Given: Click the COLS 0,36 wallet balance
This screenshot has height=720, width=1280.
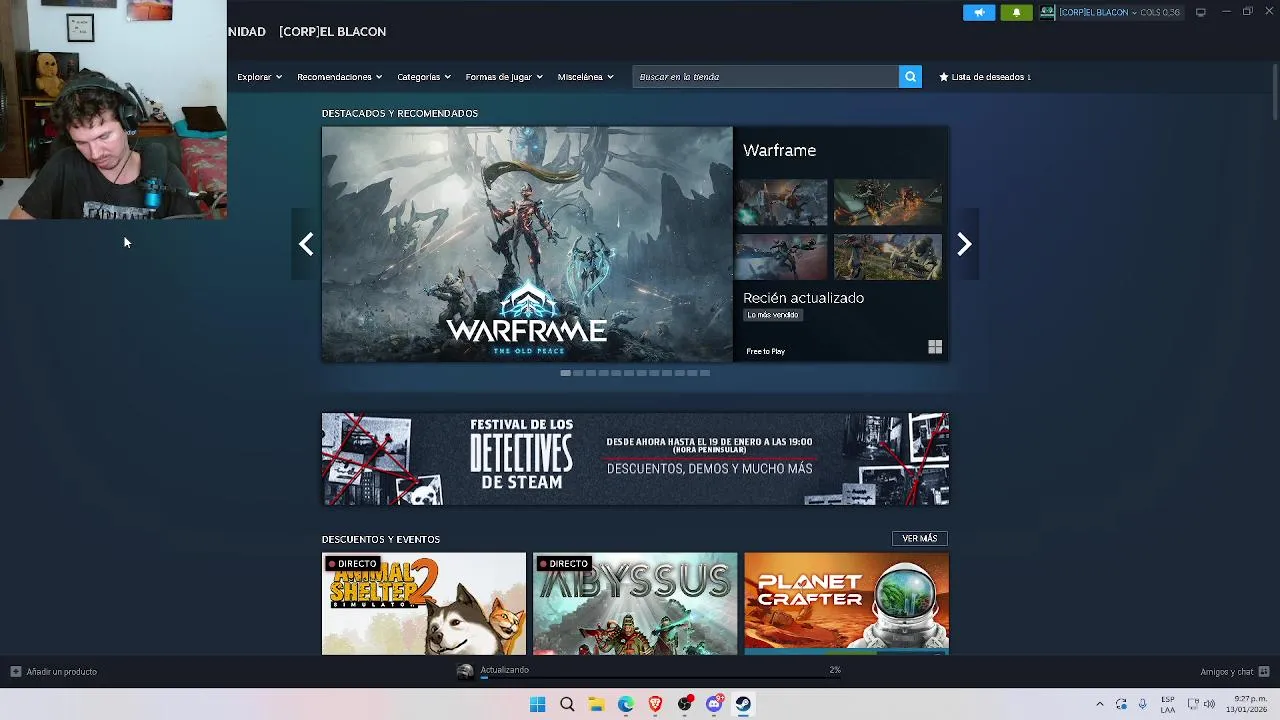Looking at the screenshot, I should coord(1160,12).
